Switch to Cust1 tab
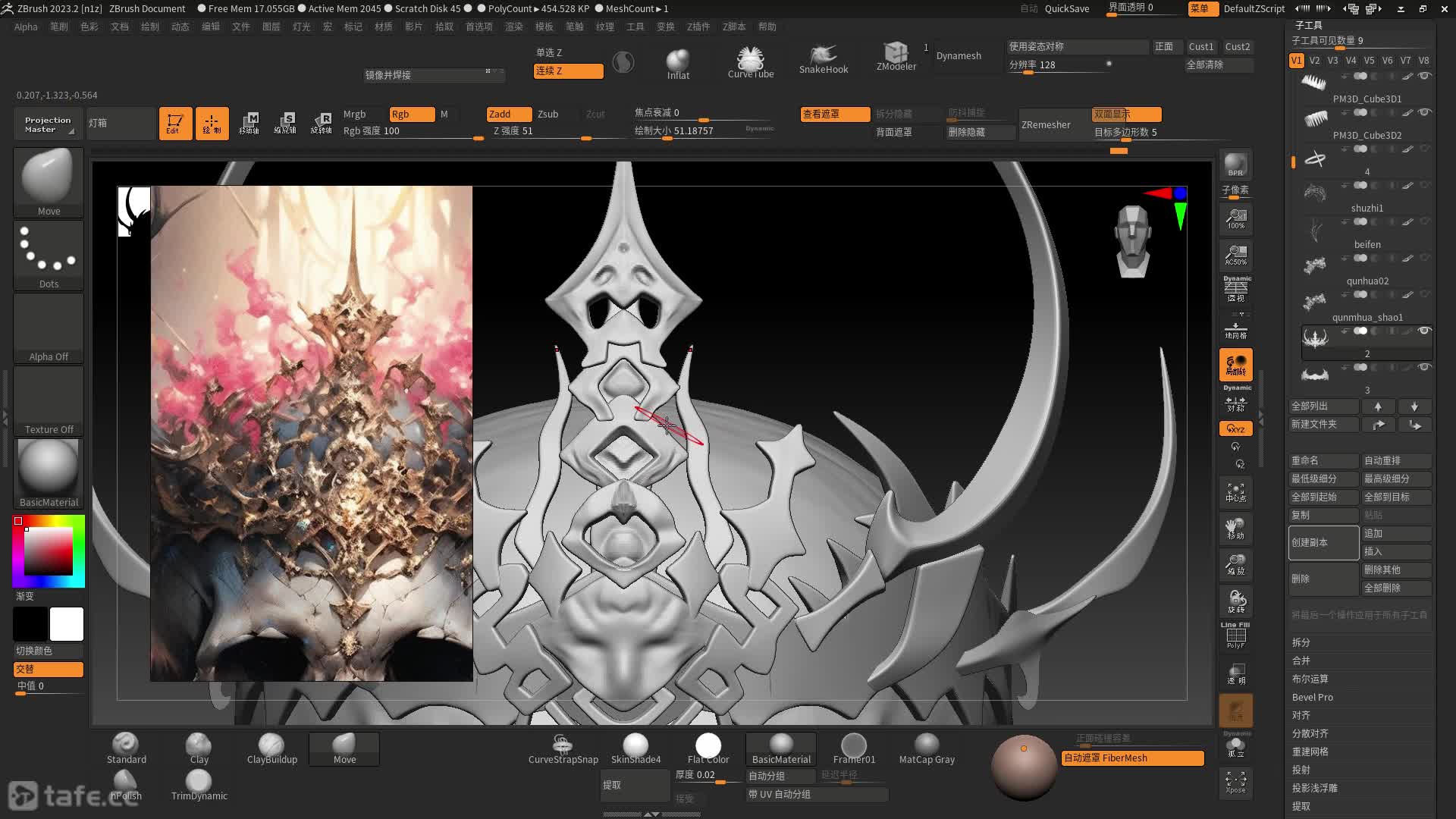 (1201, 47)
